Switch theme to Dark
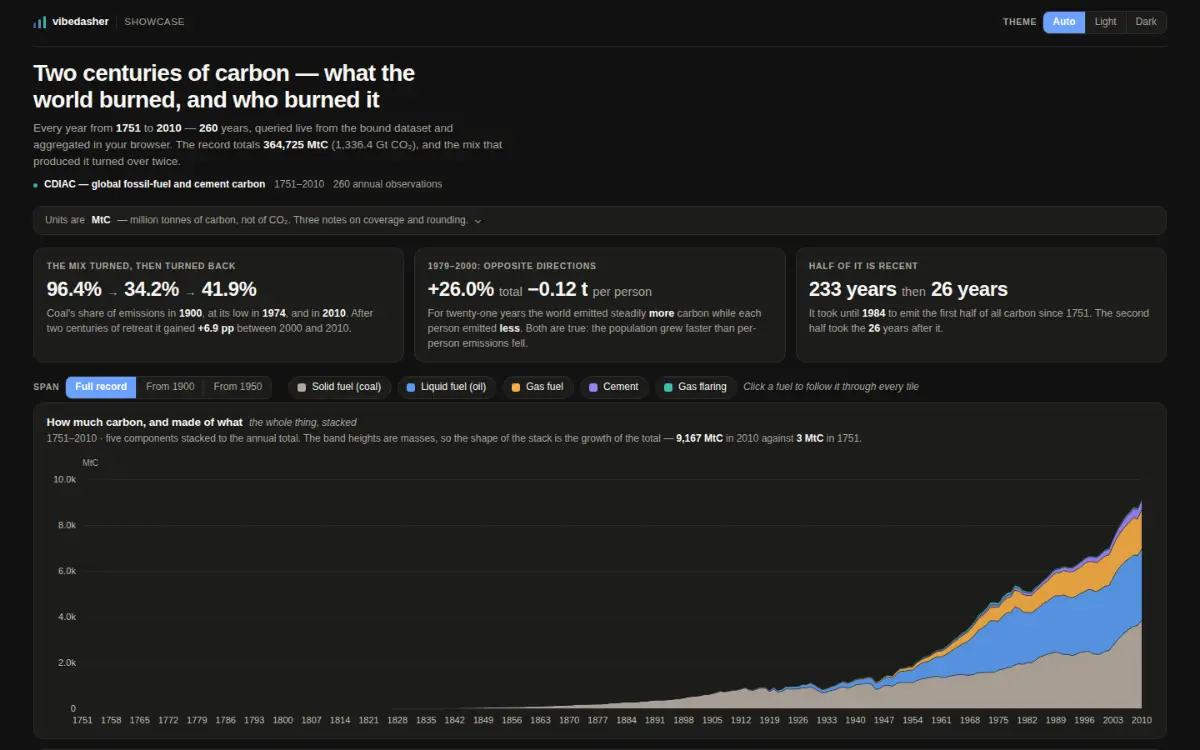Screen dimensions: 1200x750 click(x=1146, y=22)
